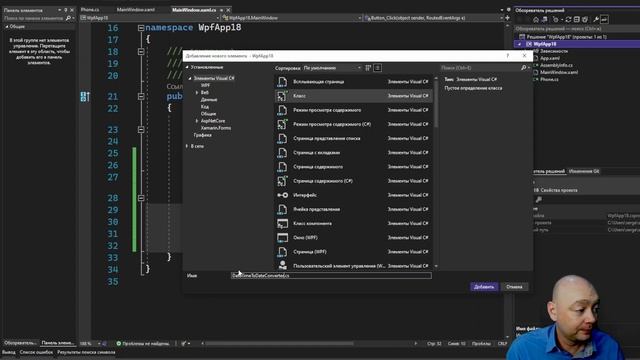Select the Всплывающая страница template
The height and width of the screenshot is (360, 640).
click(x=353, y=82)
